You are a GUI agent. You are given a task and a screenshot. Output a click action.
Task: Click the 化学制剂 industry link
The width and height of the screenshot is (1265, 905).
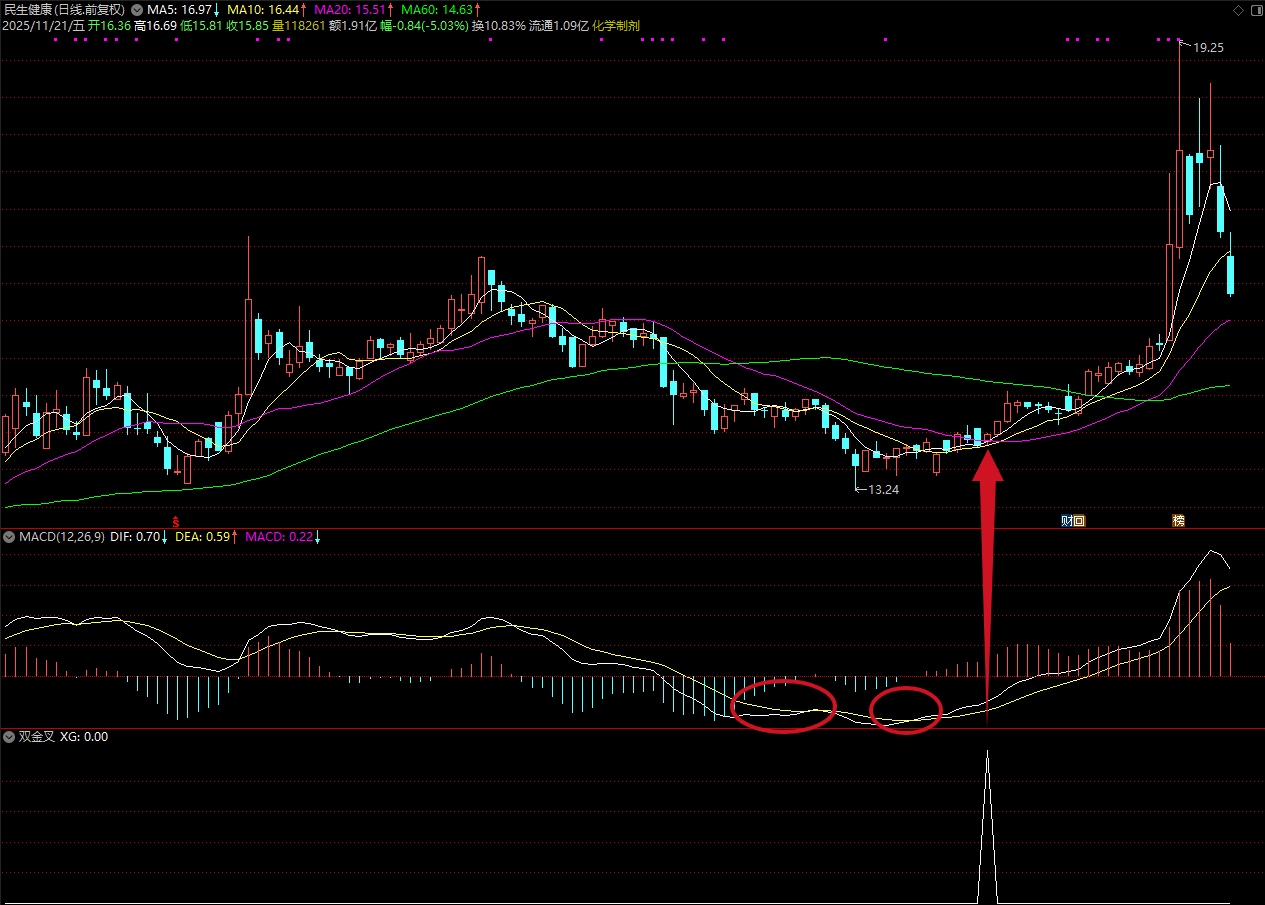(x=616, y=25)
